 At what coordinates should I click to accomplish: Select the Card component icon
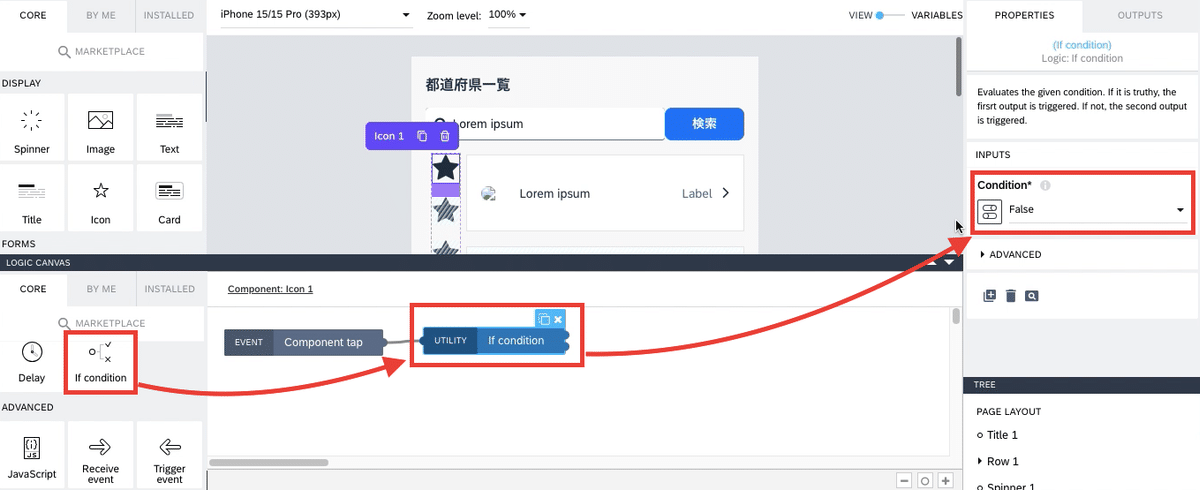click(x=169, y=198)
